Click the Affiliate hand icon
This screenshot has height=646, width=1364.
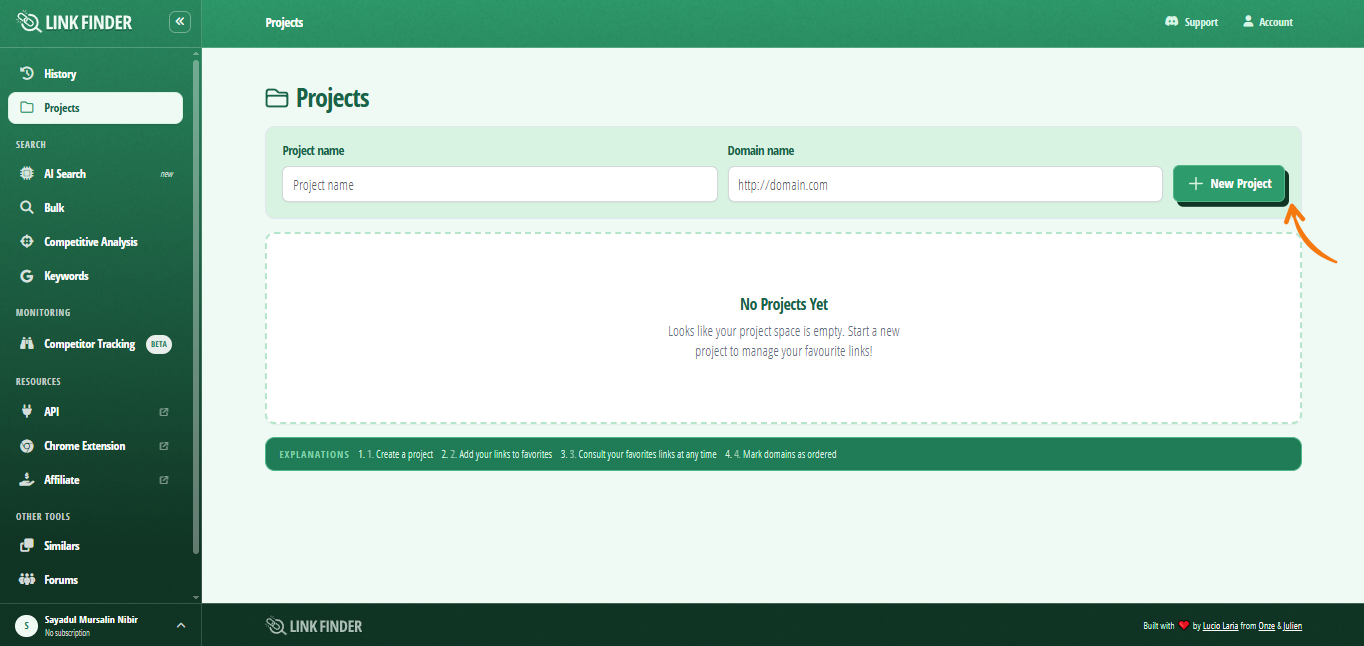pos(27,480)
